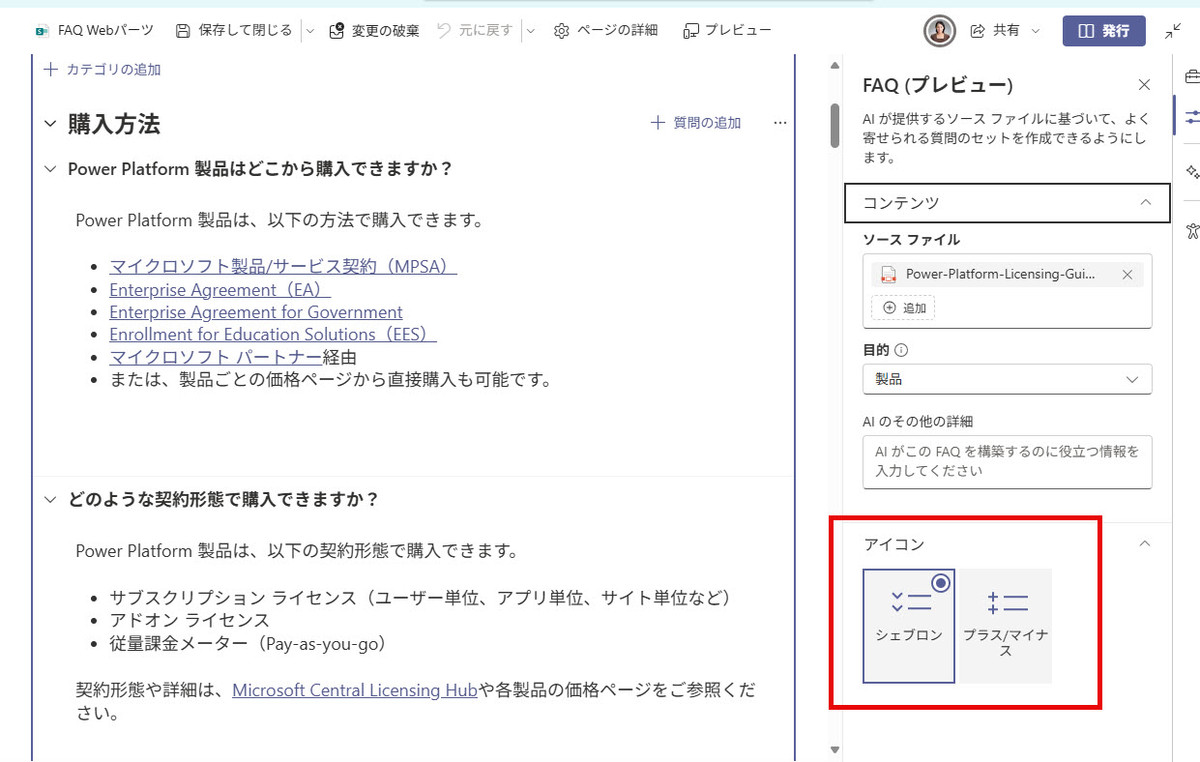Click the user profile avatar
Image resolution: width=1200 pixels, height=762 pixels.
click(939, 31)
